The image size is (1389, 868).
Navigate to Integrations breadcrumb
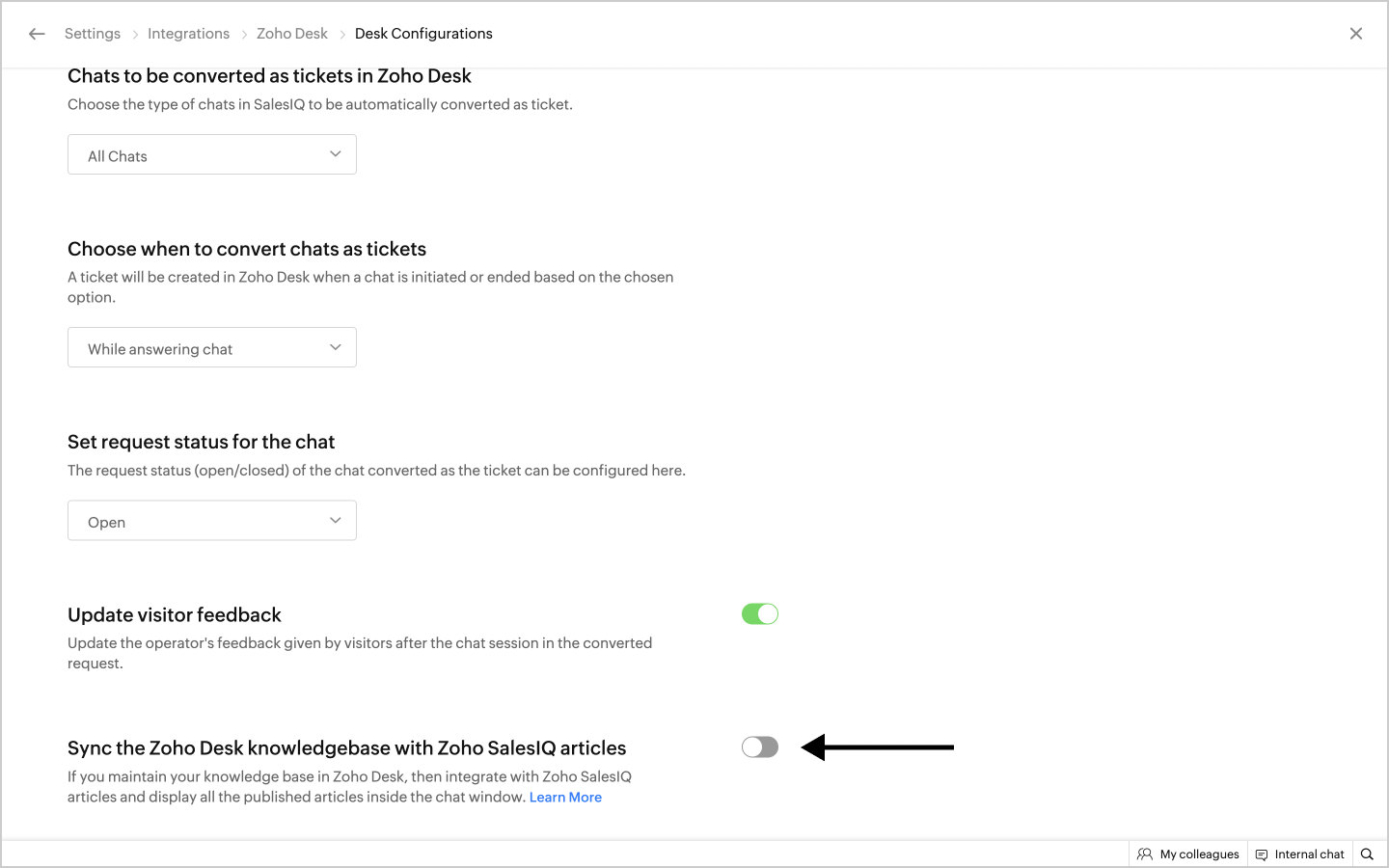(188, 34)
